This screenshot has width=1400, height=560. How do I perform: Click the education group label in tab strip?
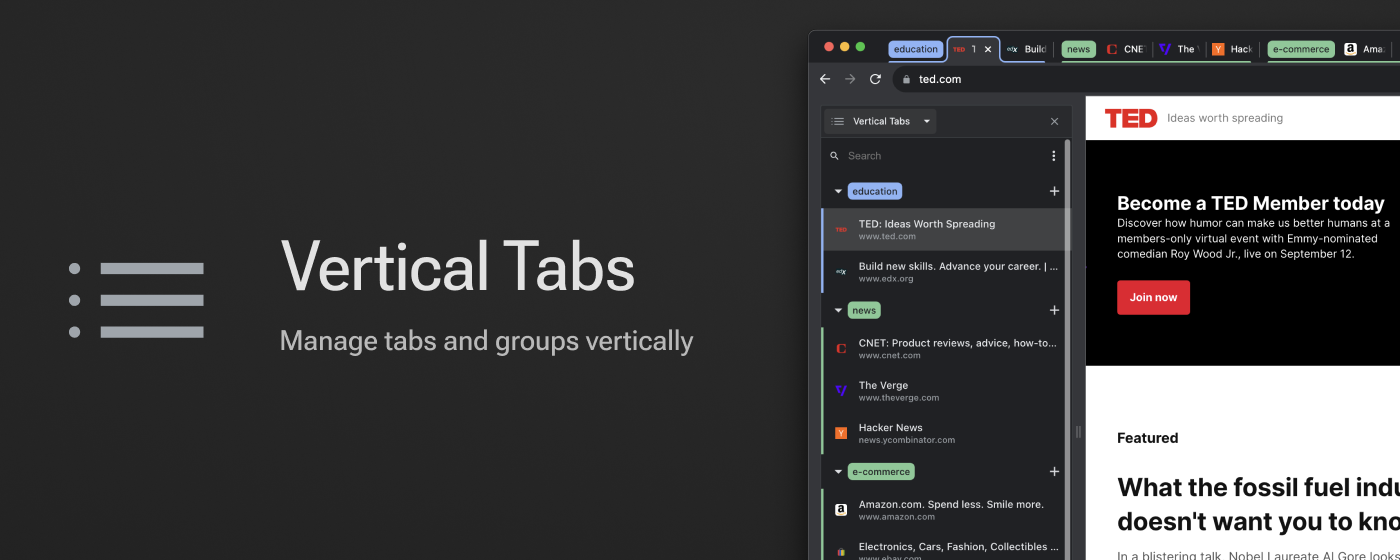916,49
